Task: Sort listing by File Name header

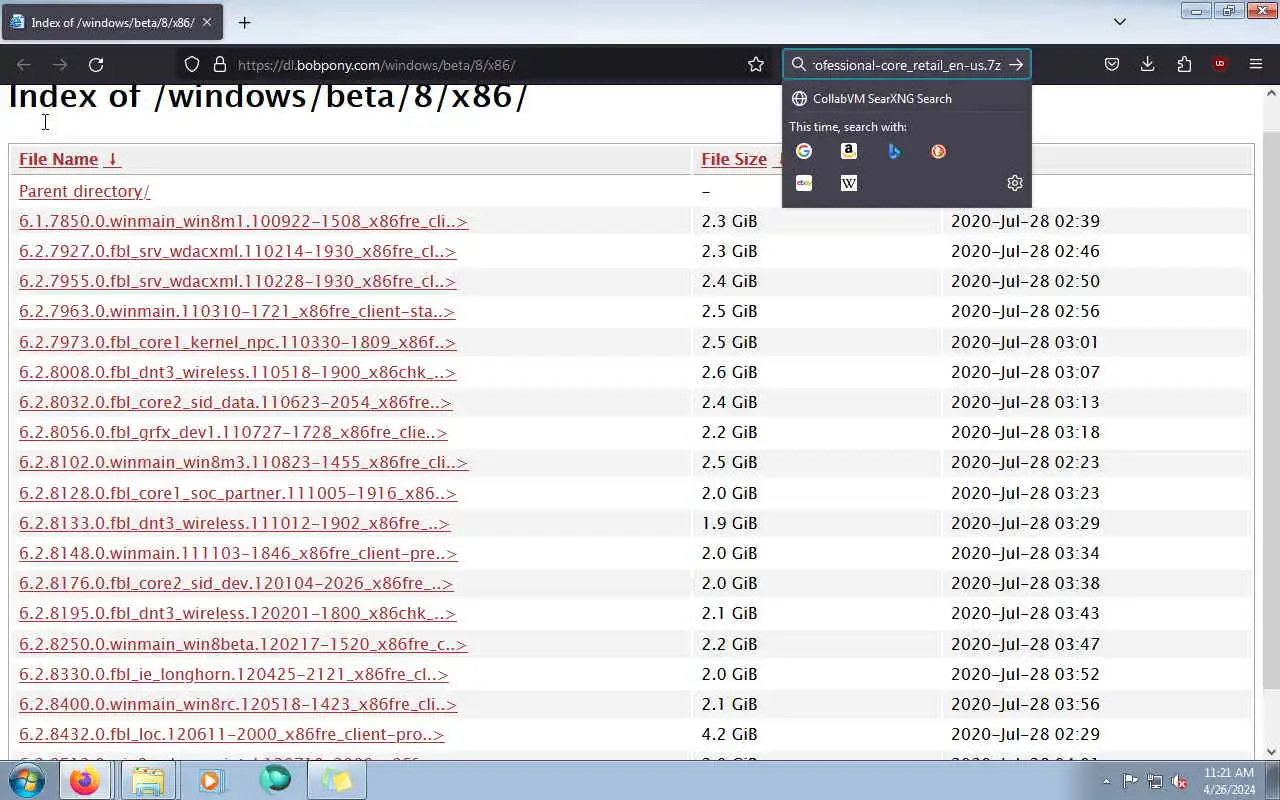Action: (68, 159)
